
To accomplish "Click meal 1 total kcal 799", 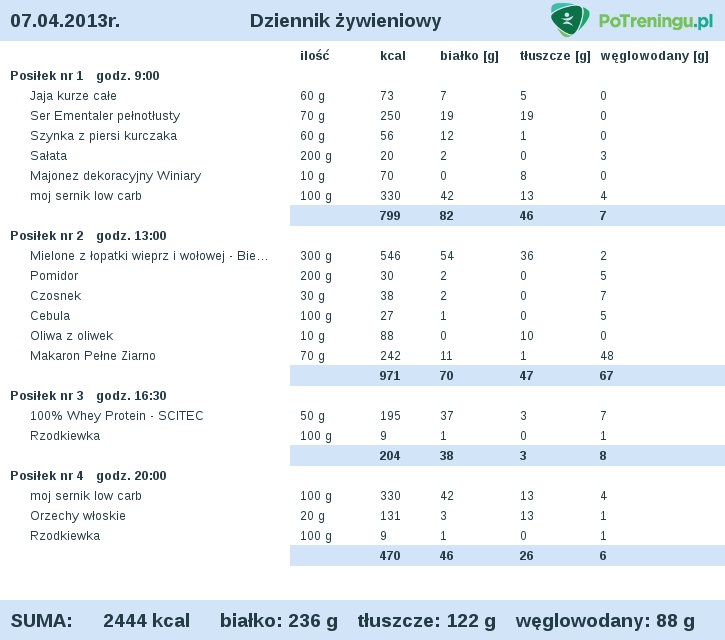I will click(x=390, y=216).
